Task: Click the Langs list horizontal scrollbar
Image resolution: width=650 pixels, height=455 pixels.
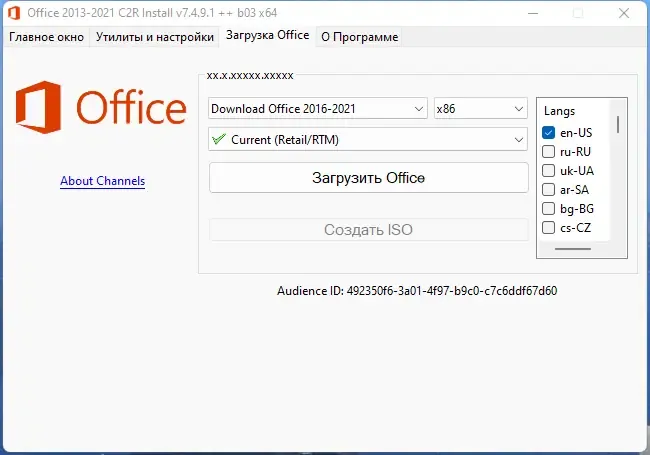Action: pos(573,249)
